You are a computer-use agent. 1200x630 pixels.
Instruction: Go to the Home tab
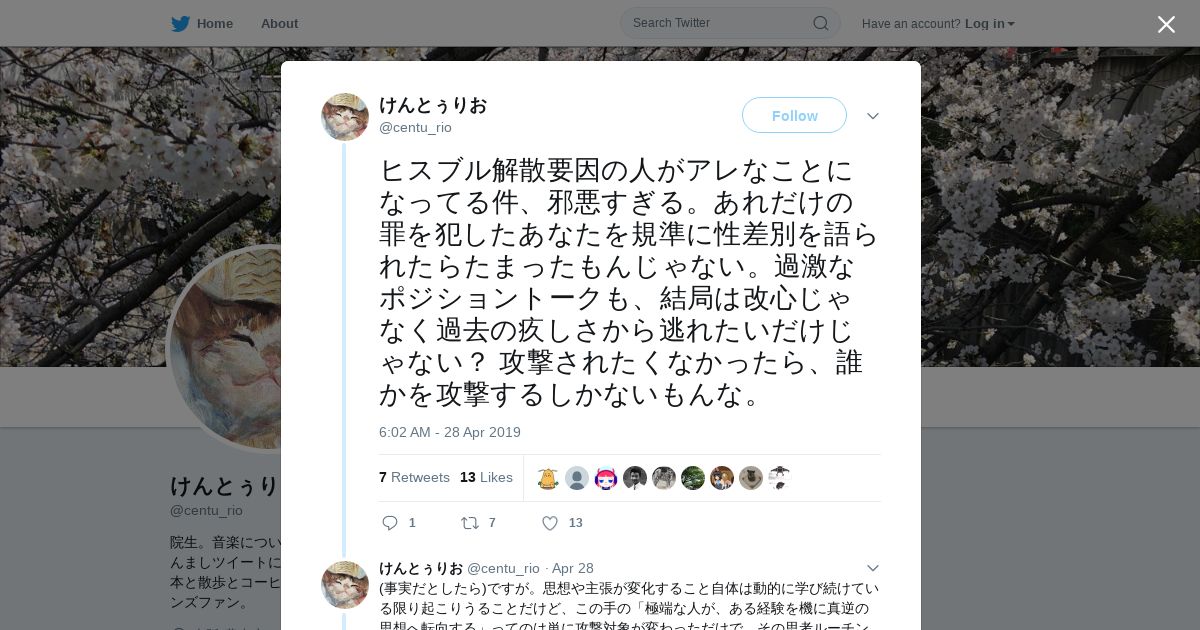click(x=202, y=24)
